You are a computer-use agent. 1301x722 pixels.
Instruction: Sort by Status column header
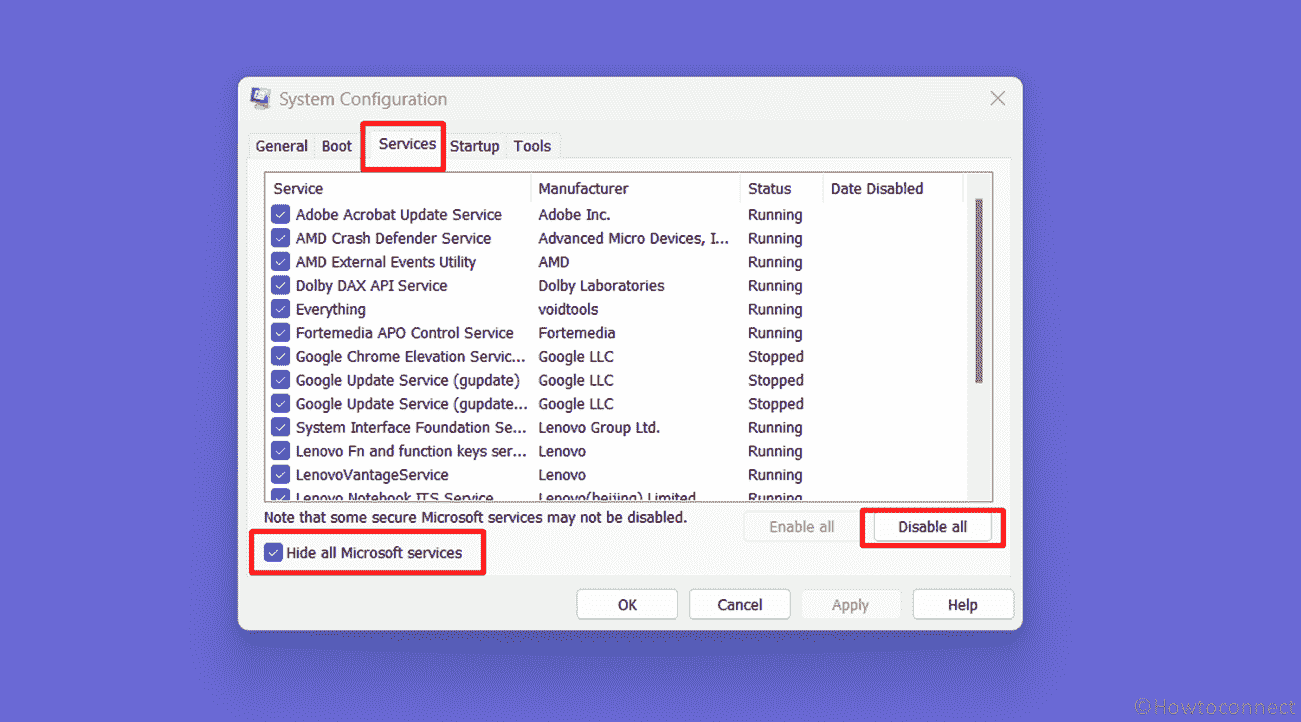tap(781, 188)
